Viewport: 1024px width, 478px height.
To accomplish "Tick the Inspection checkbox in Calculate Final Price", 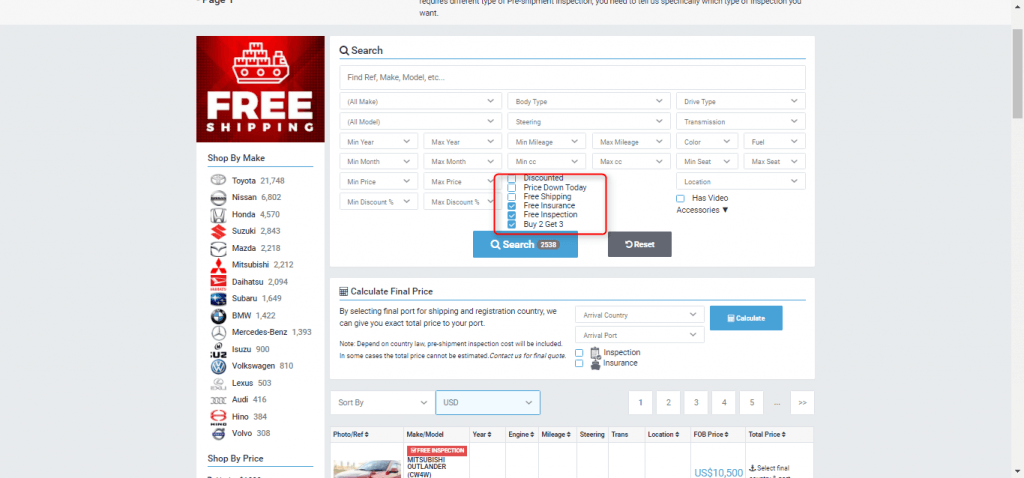I will pyautogui.click(x=579, y=353).
